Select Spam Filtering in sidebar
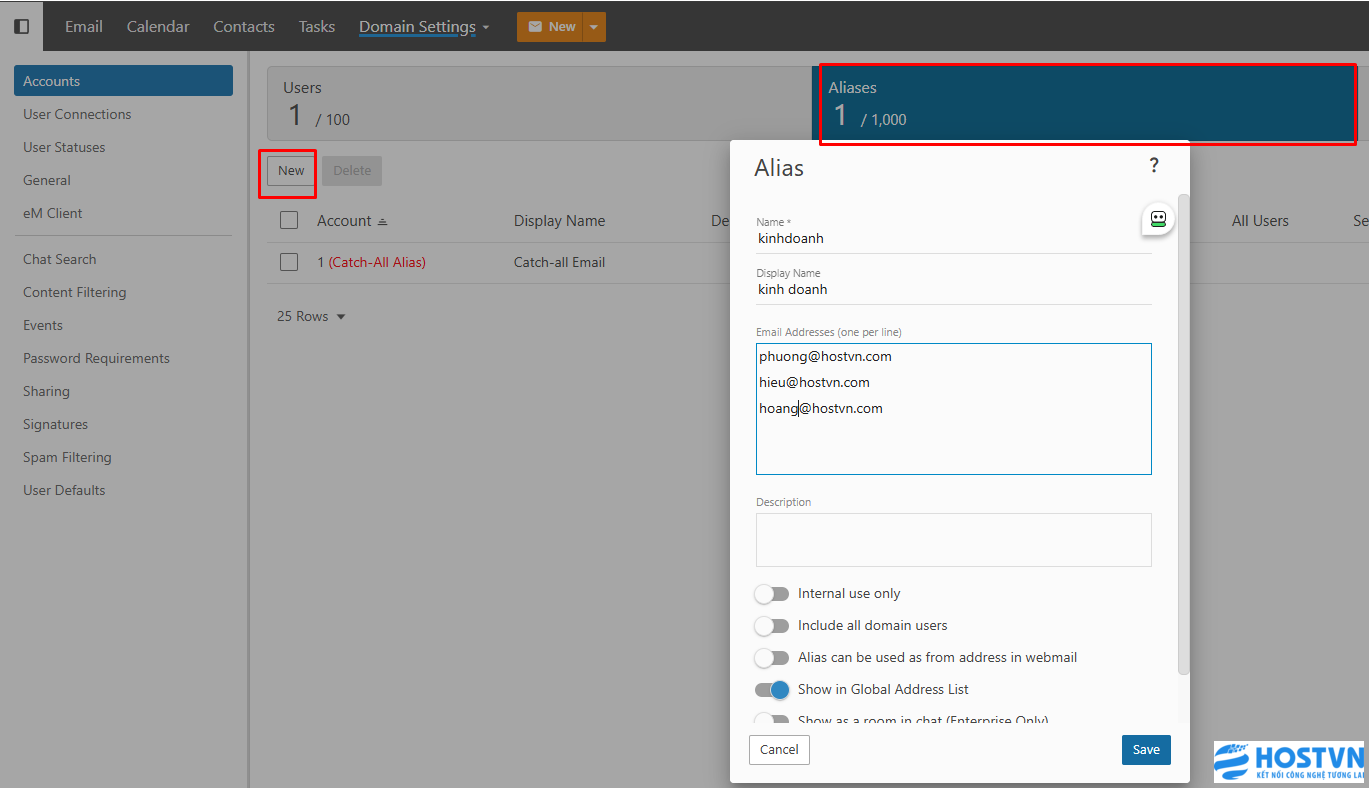This screenshot has height=788, width=1369. click(67, 457)
